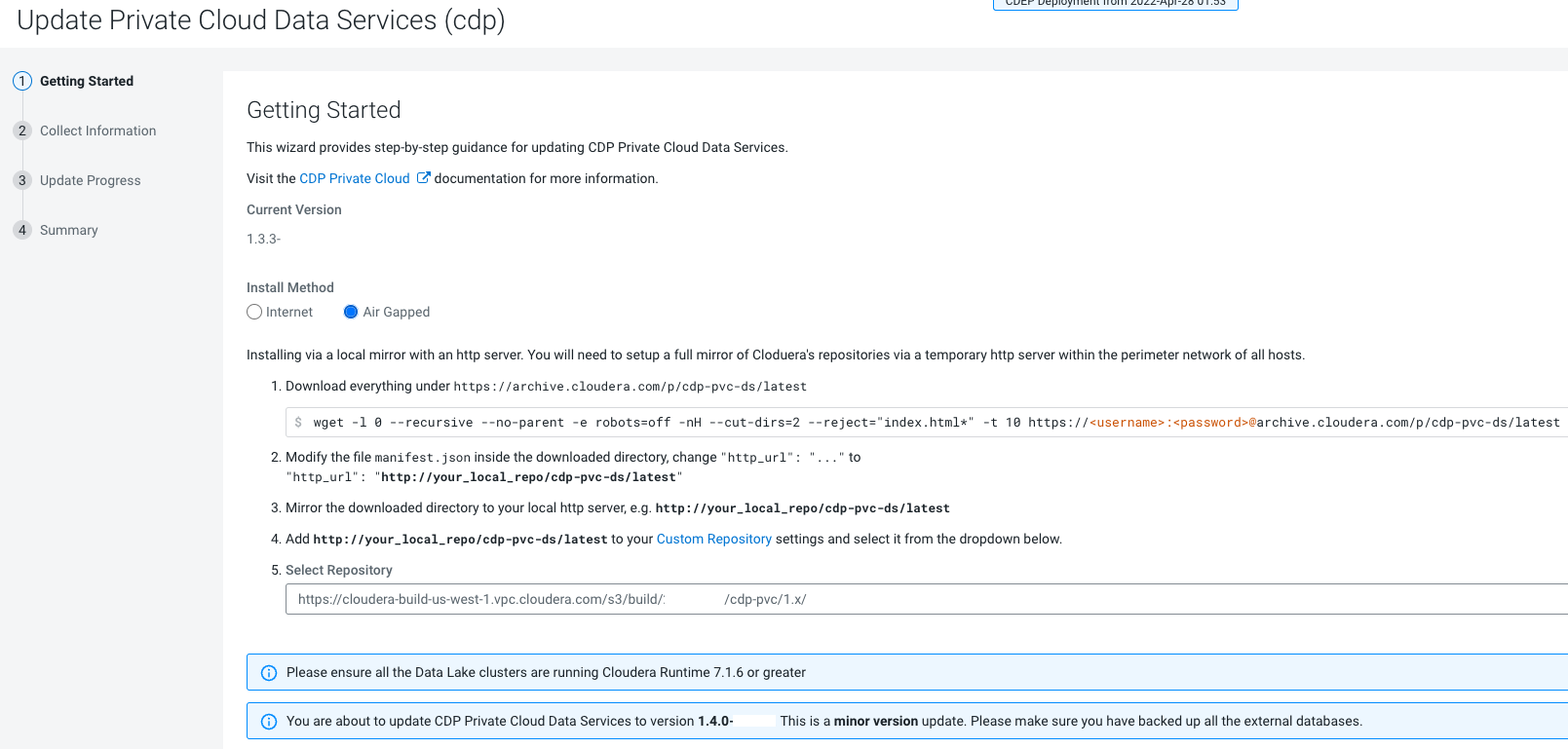Click step 1 circle icon in wizard
Viewport: 1568px width, 749px height.
[21, 81]
